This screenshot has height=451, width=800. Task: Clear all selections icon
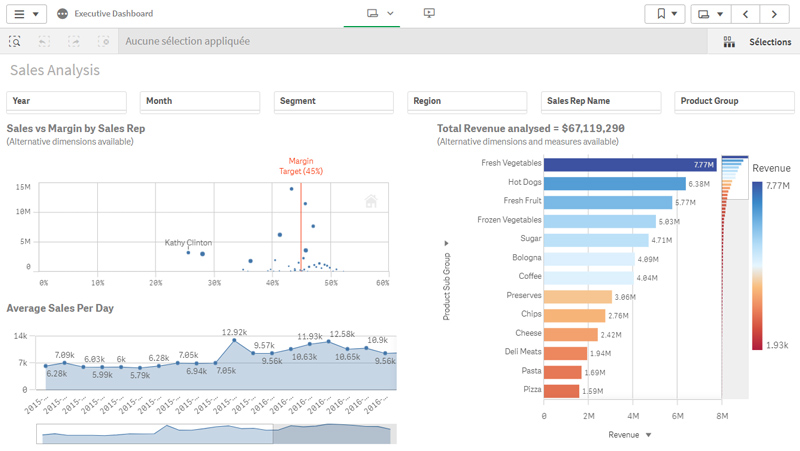(x=104, y=41)
